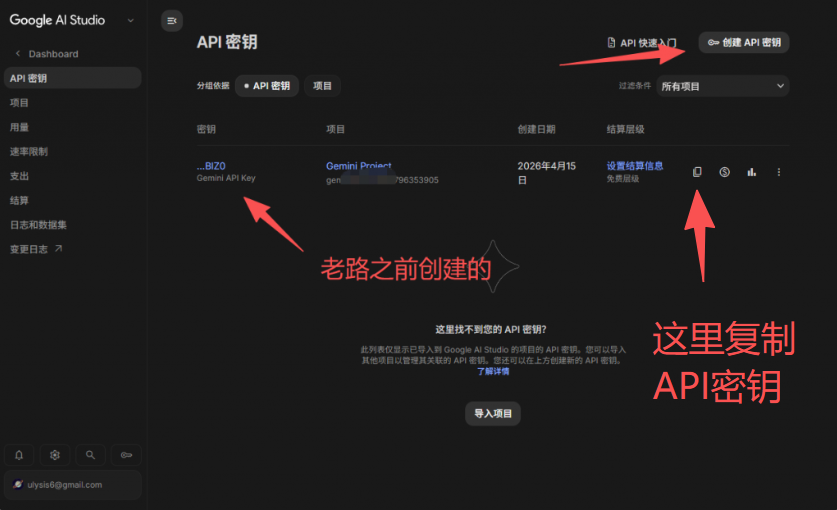Click 2026年4月15日 date cell
837x510 pixels.
[547, 173]
